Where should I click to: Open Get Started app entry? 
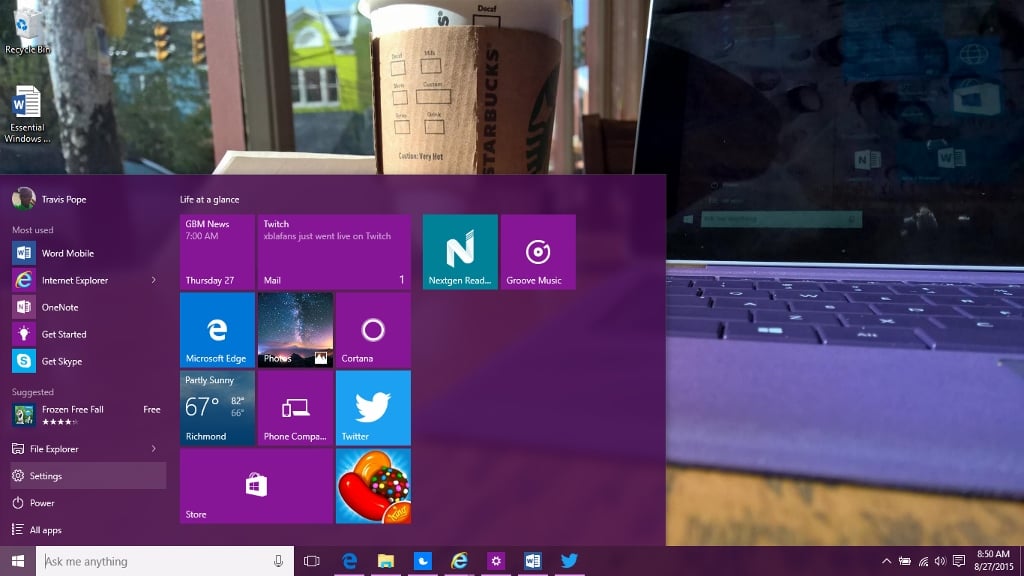click(x=88, y=334)
